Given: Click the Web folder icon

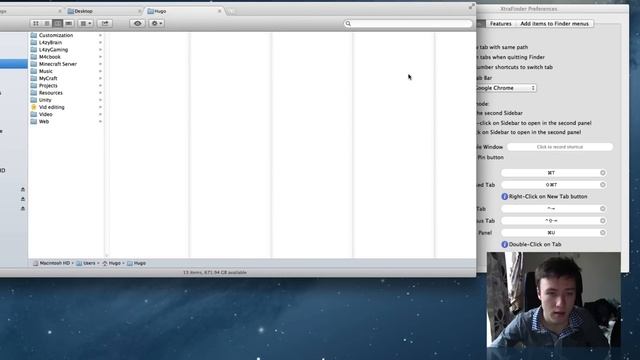Looking at the screenshot, I should [x=34, y=121].
